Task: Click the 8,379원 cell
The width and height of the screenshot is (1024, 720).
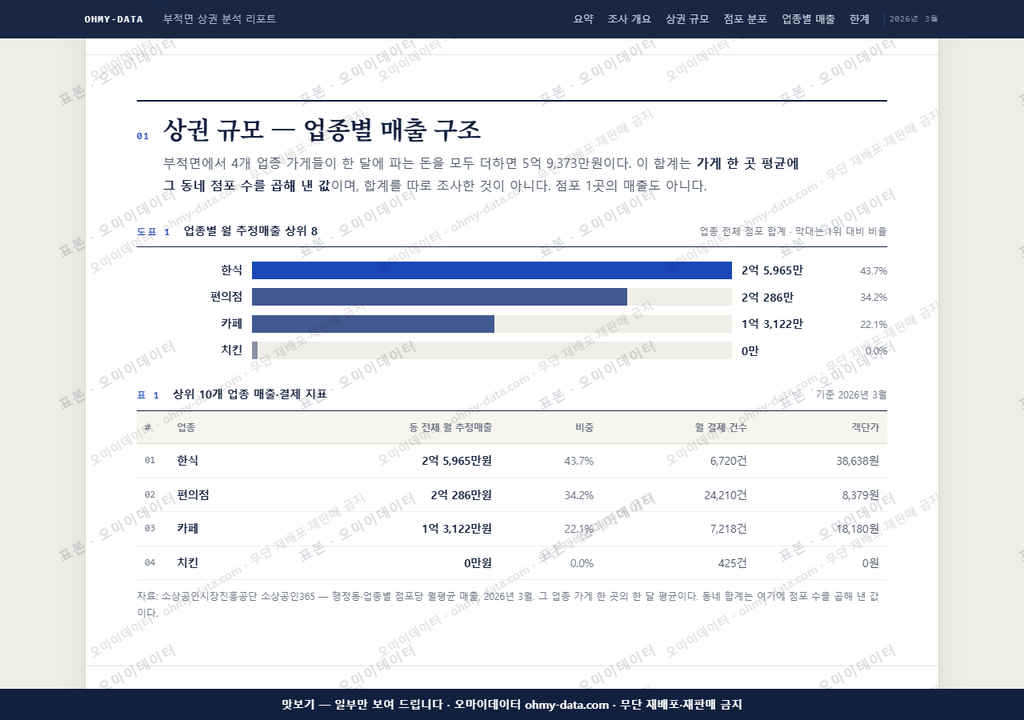Action: tap(860, 495)
